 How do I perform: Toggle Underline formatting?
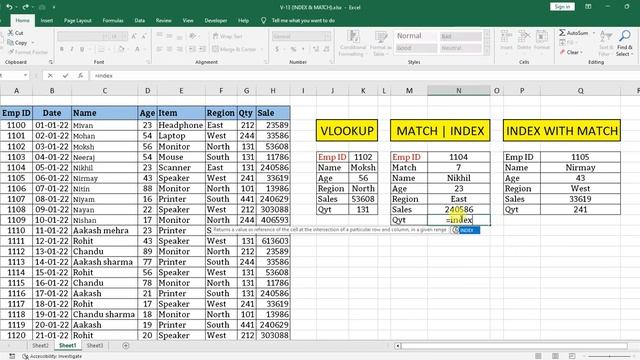click(82, 49)
